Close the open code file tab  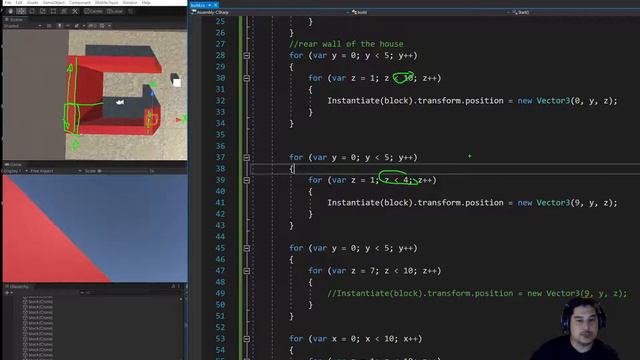216,5
